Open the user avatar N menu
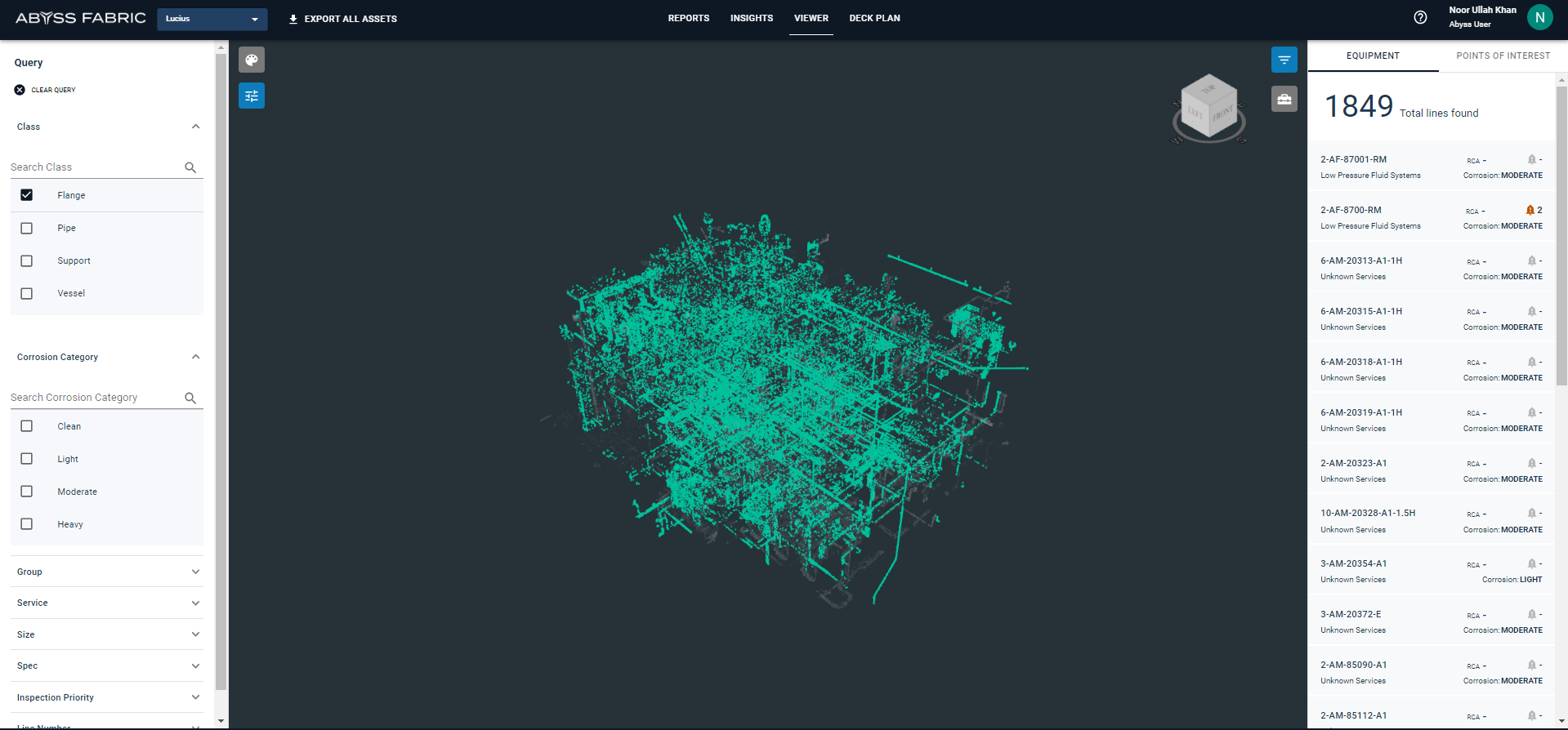1568x730 pixels. [x=1539, y=17]
